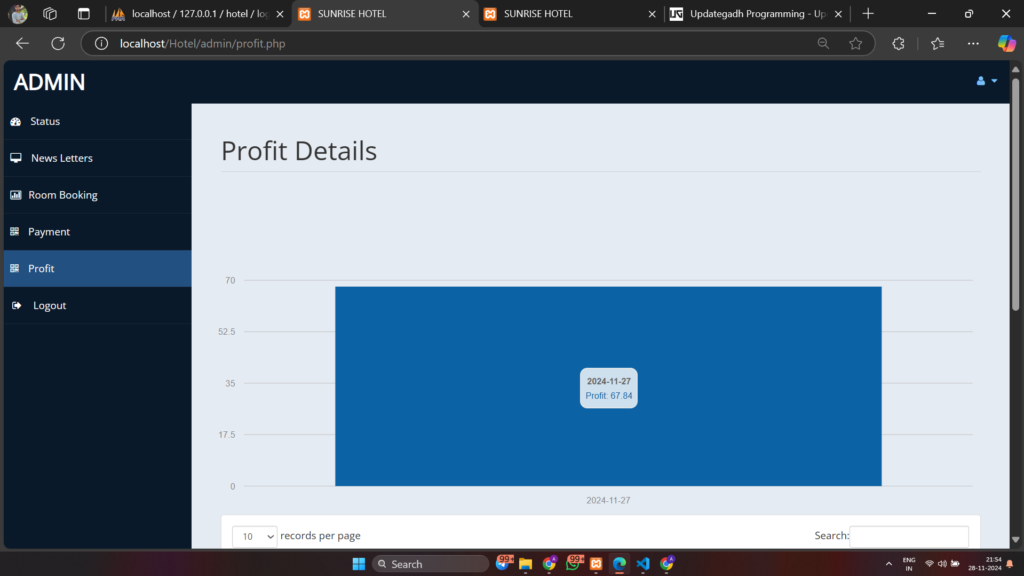Close the second SUNRISE HOTEL tab
The image size is (1024, 576).
click(652, 14)
